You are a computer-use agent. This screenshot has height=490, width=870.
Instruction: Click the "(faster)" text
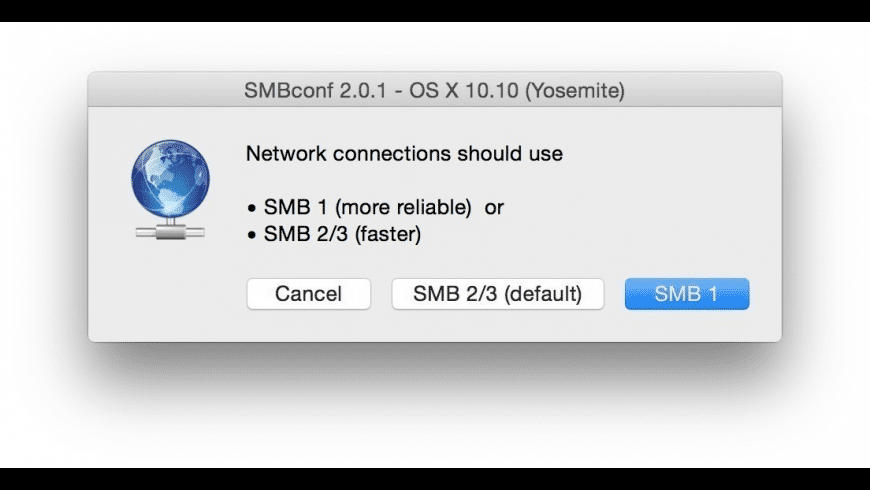384,235
